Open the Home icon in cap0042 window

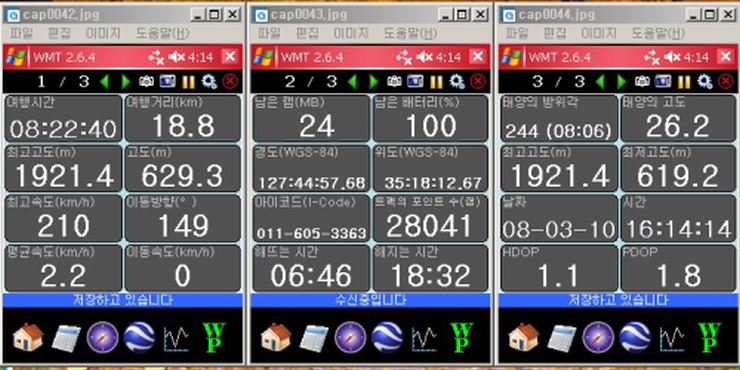(x=27, y=338)
